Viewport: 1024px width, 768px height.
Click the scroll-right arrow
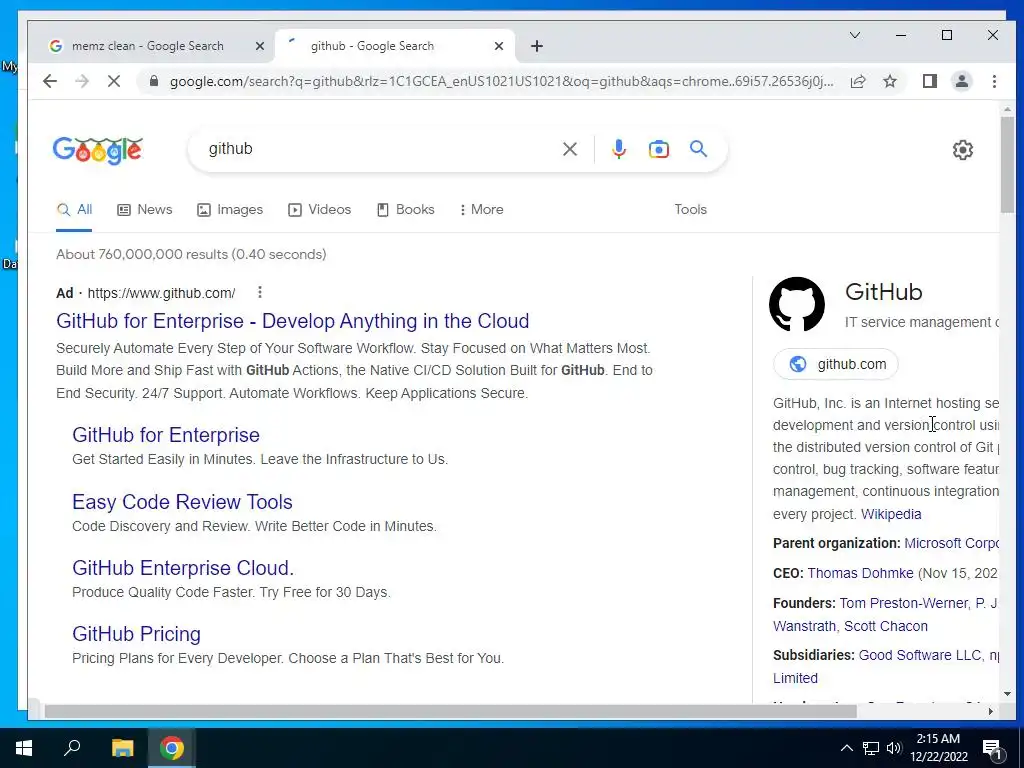pos(991,712)
